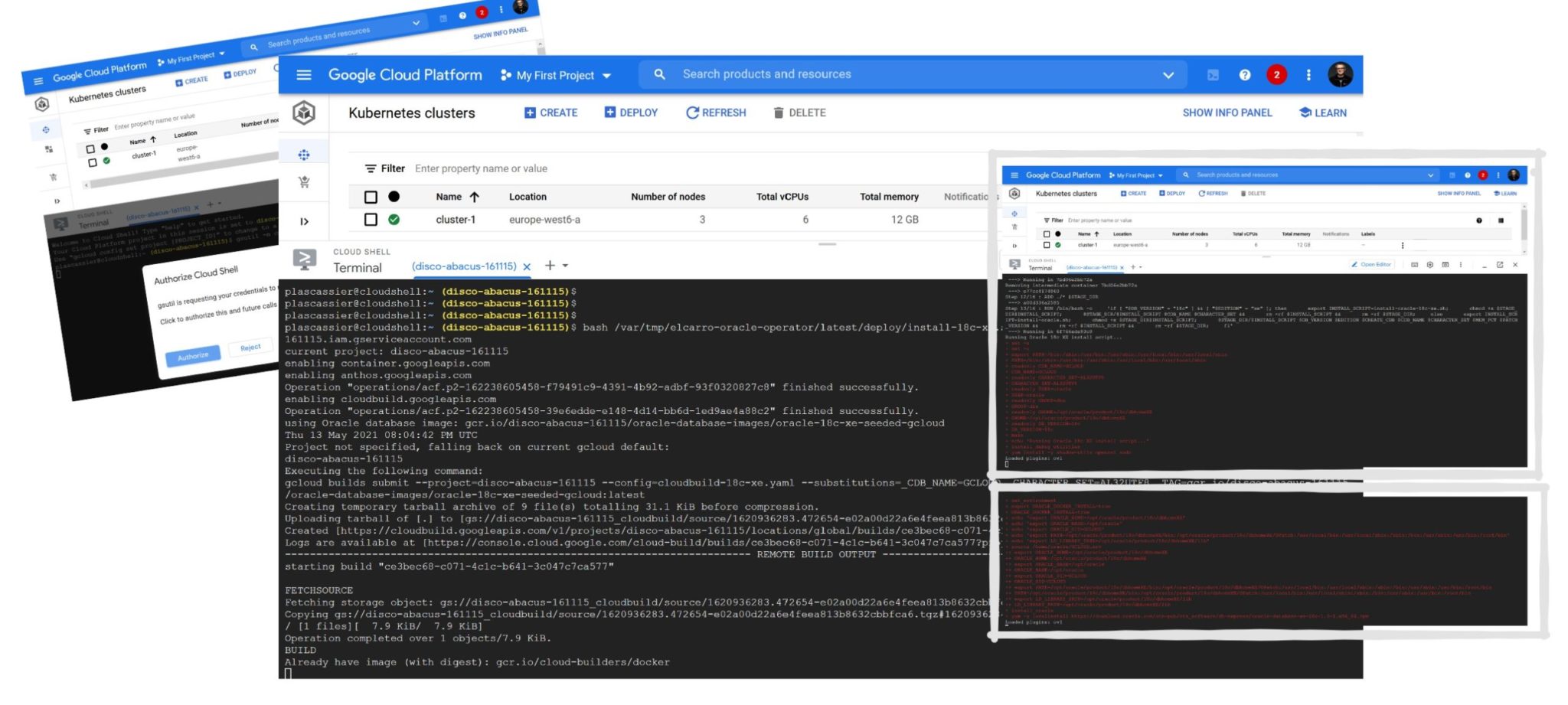Click Open Editor in right window

click(x=1371, y=265)
